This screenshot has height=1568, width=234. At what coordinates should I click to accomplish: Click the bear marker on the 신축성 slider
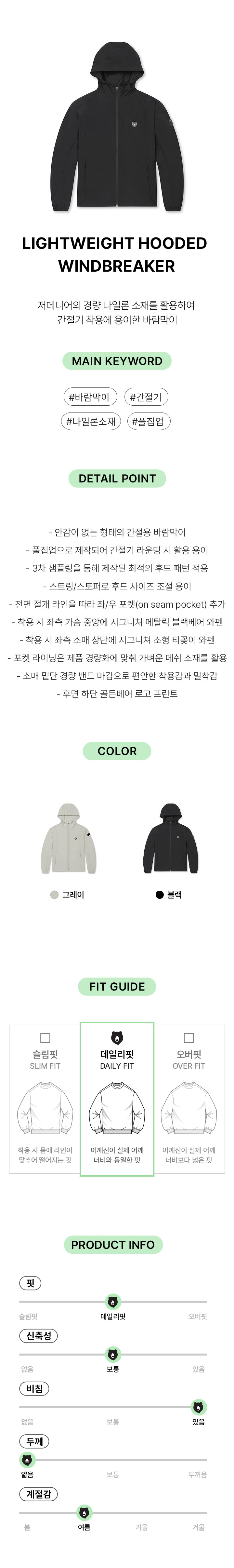[x=113, y=1354]
